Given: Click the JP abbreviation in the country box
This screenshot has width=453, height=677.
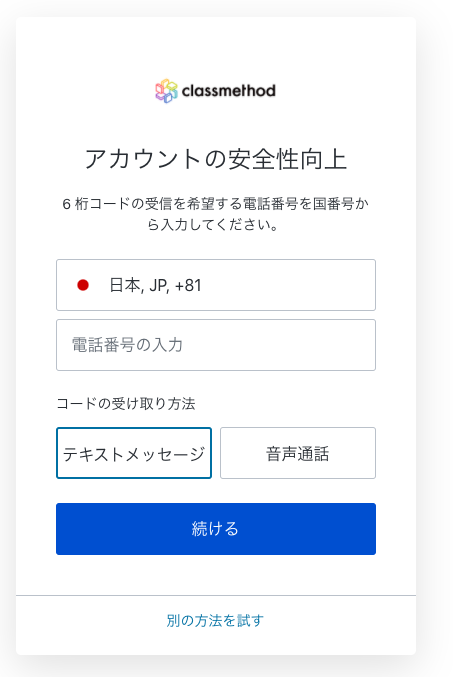Looking at the screenshot, I should tap(158, 285).
